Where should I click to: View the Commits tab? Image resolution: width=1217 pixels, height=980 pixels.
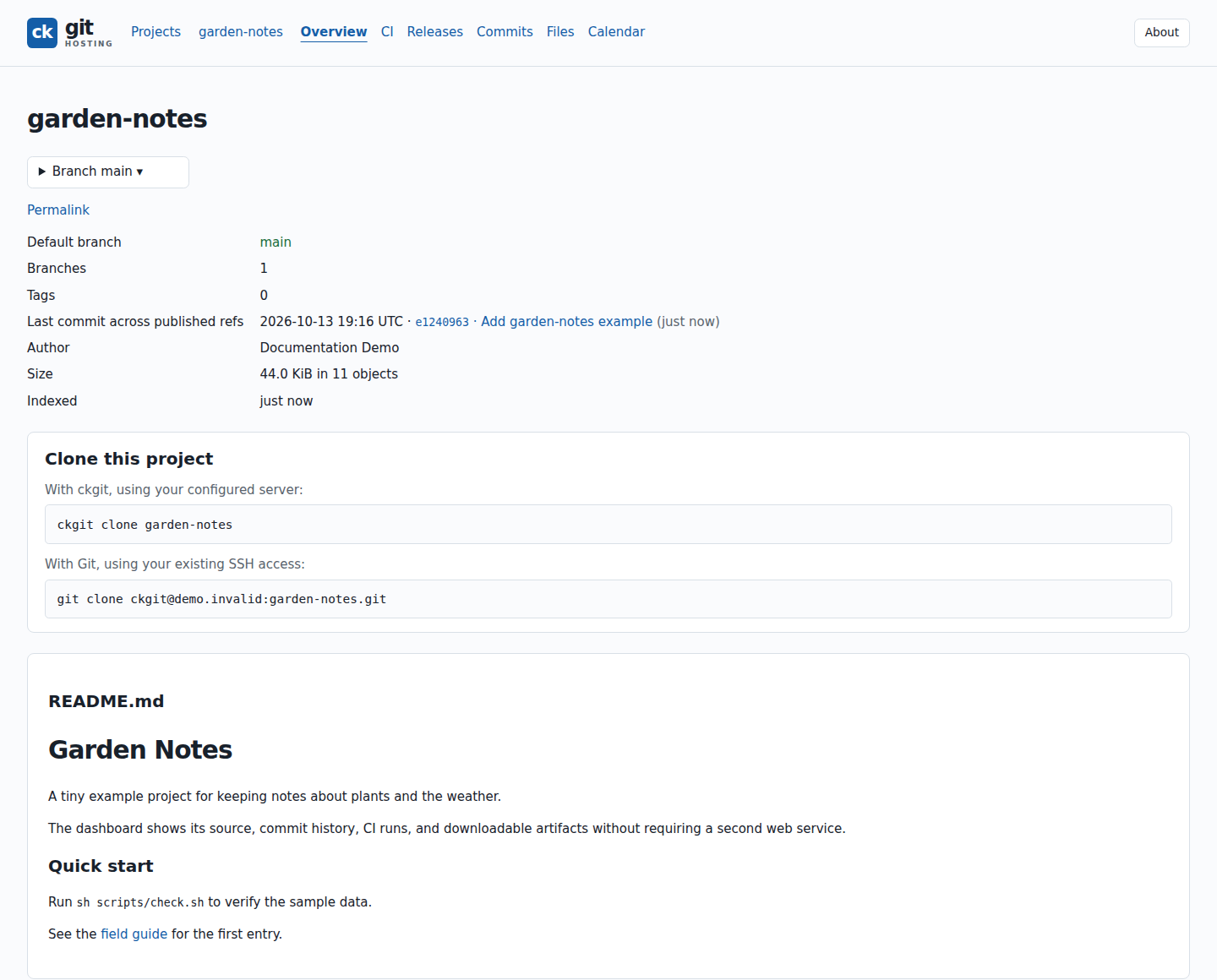click(505, 32)
